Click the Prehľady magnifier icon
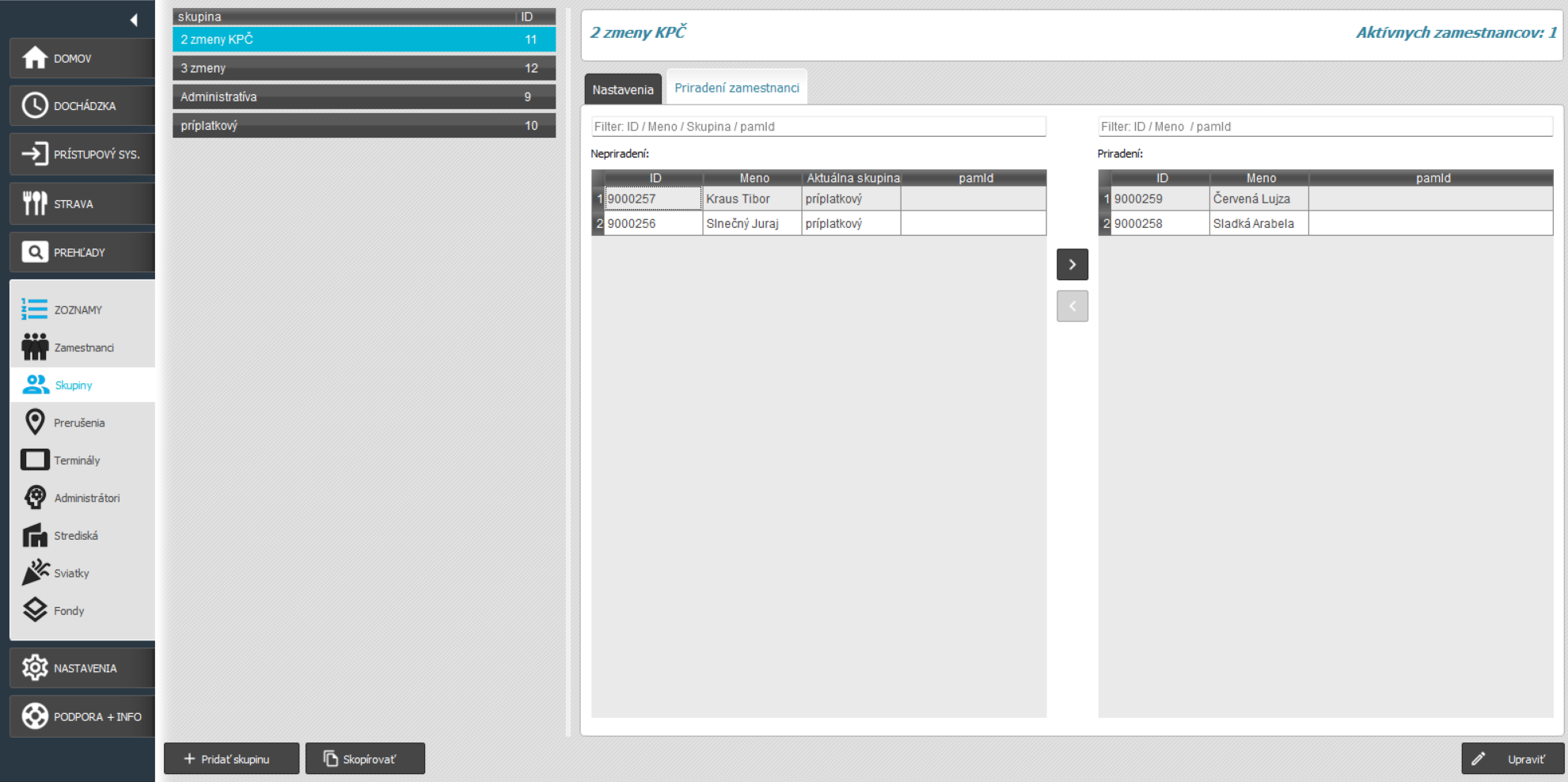 pos(35,252)
